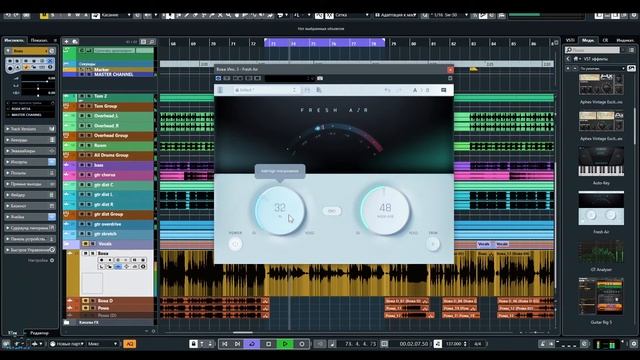The height and width of the screenshot is (360, 640).
Task: Open the Visibility tab beside Inspector
Action: point(40,40)
